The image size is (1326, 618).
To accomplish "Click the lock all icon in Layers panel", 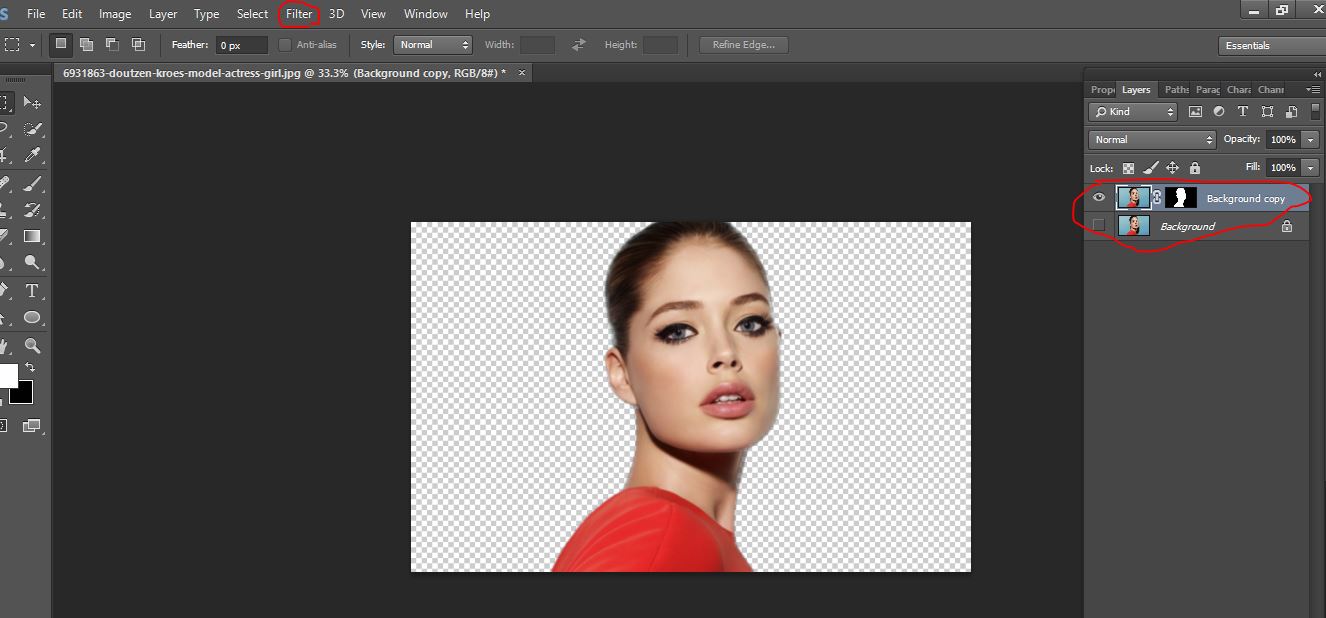I will tap(1195, 168).
